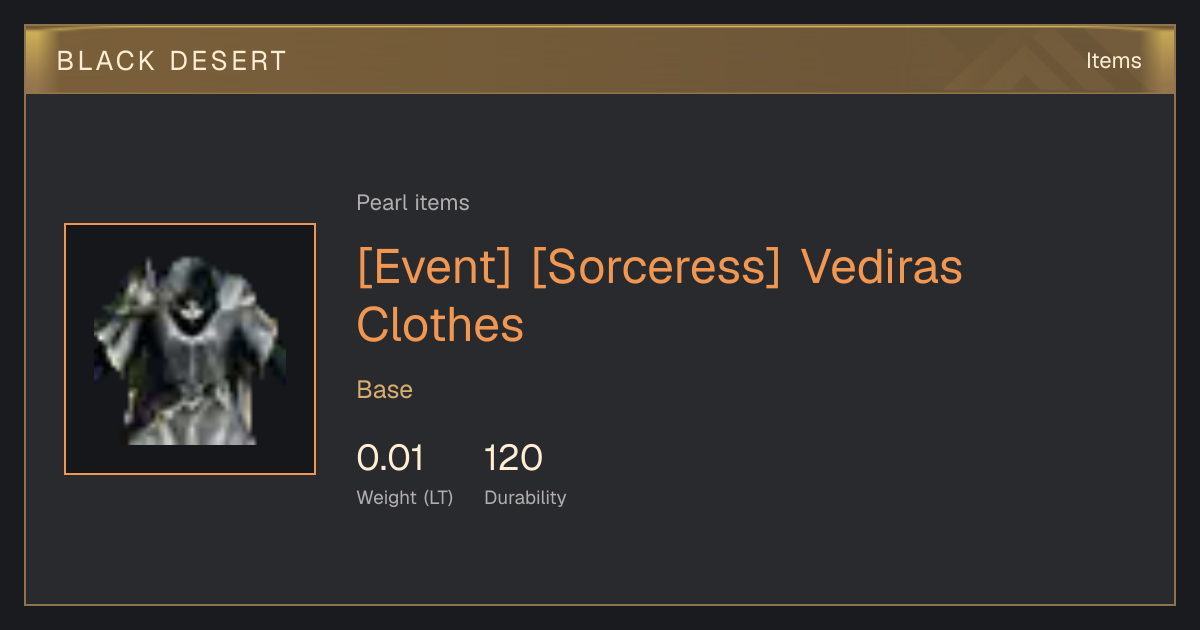
Task: Click the word Pearl above the title
Action: 378,203
